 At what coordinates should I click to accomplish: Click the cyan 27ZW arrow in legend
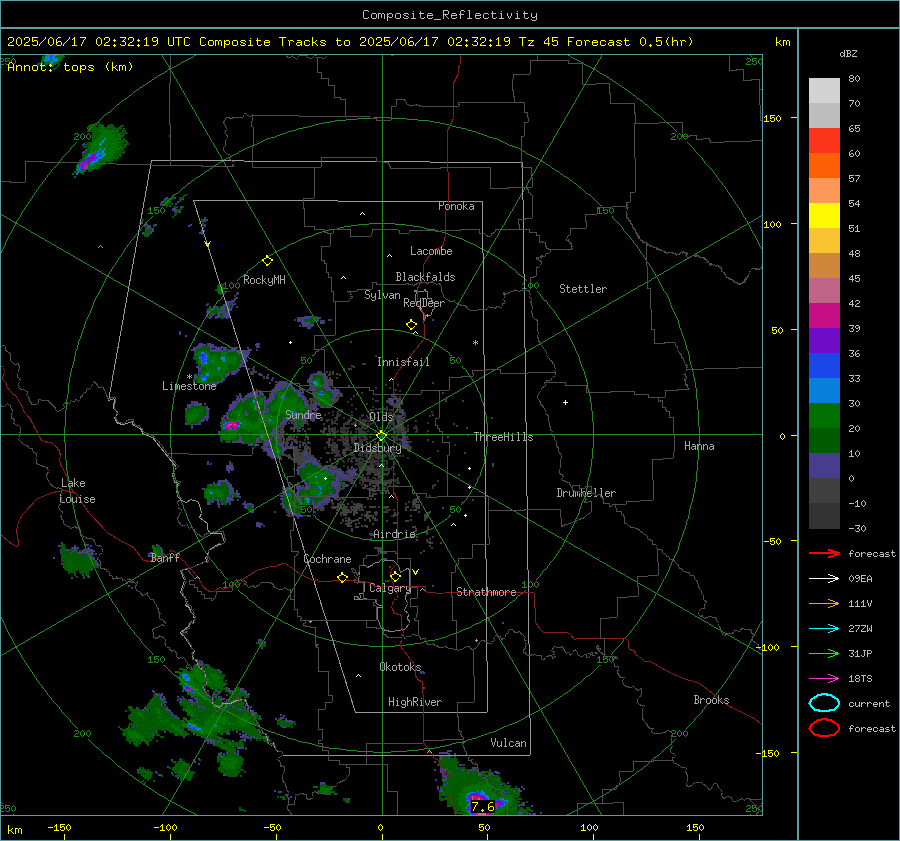824,629
